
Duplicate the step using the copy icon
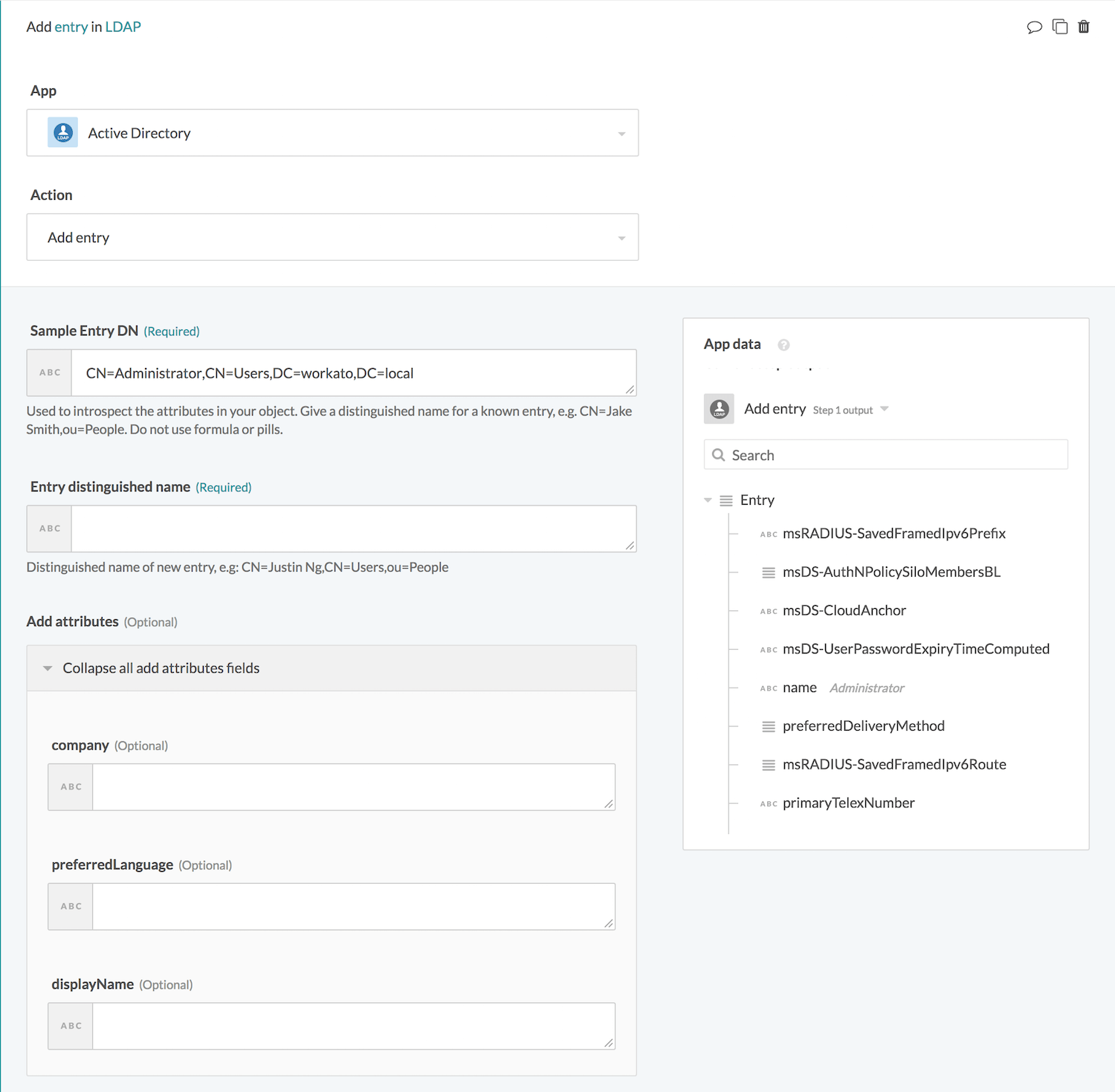(1060, 26)
